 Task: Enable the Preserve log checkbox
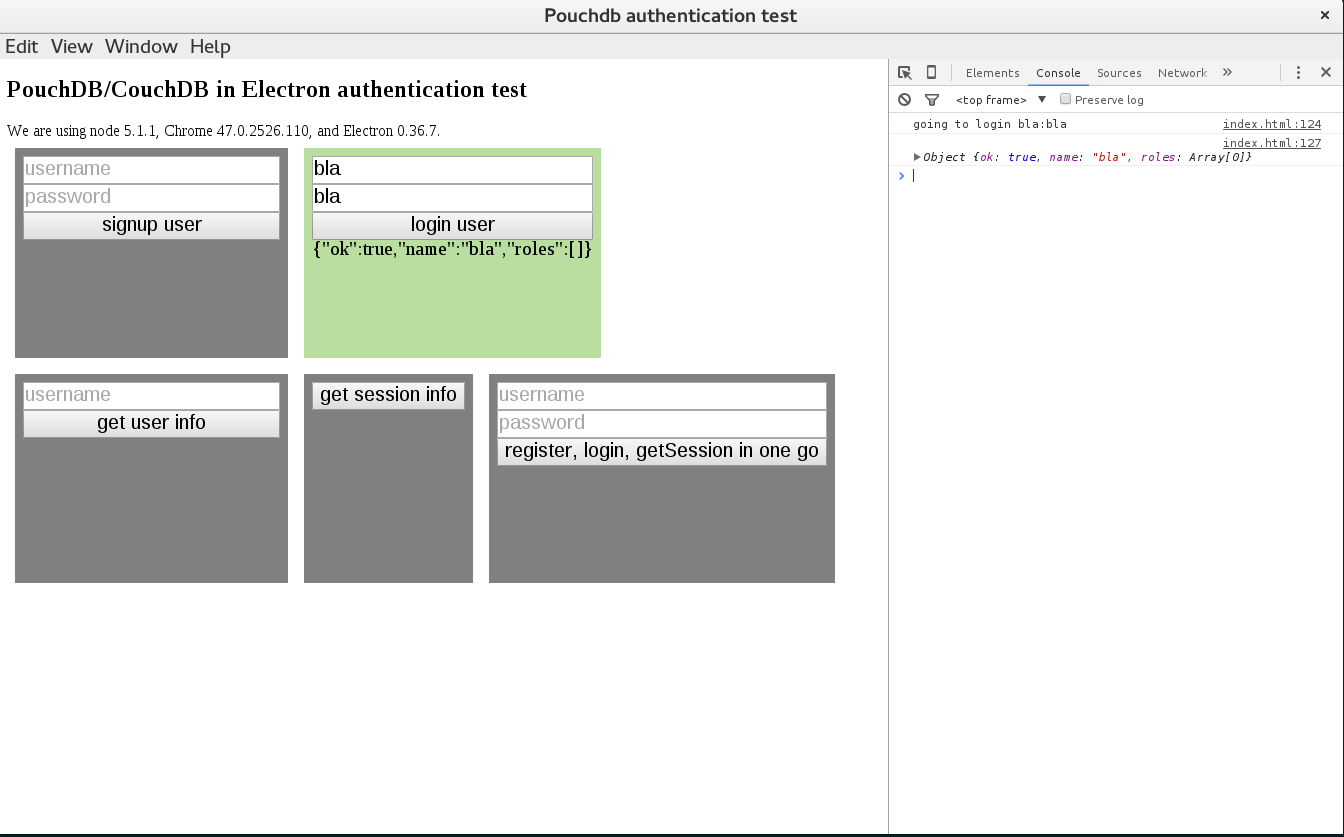(x=1065, y=99)
